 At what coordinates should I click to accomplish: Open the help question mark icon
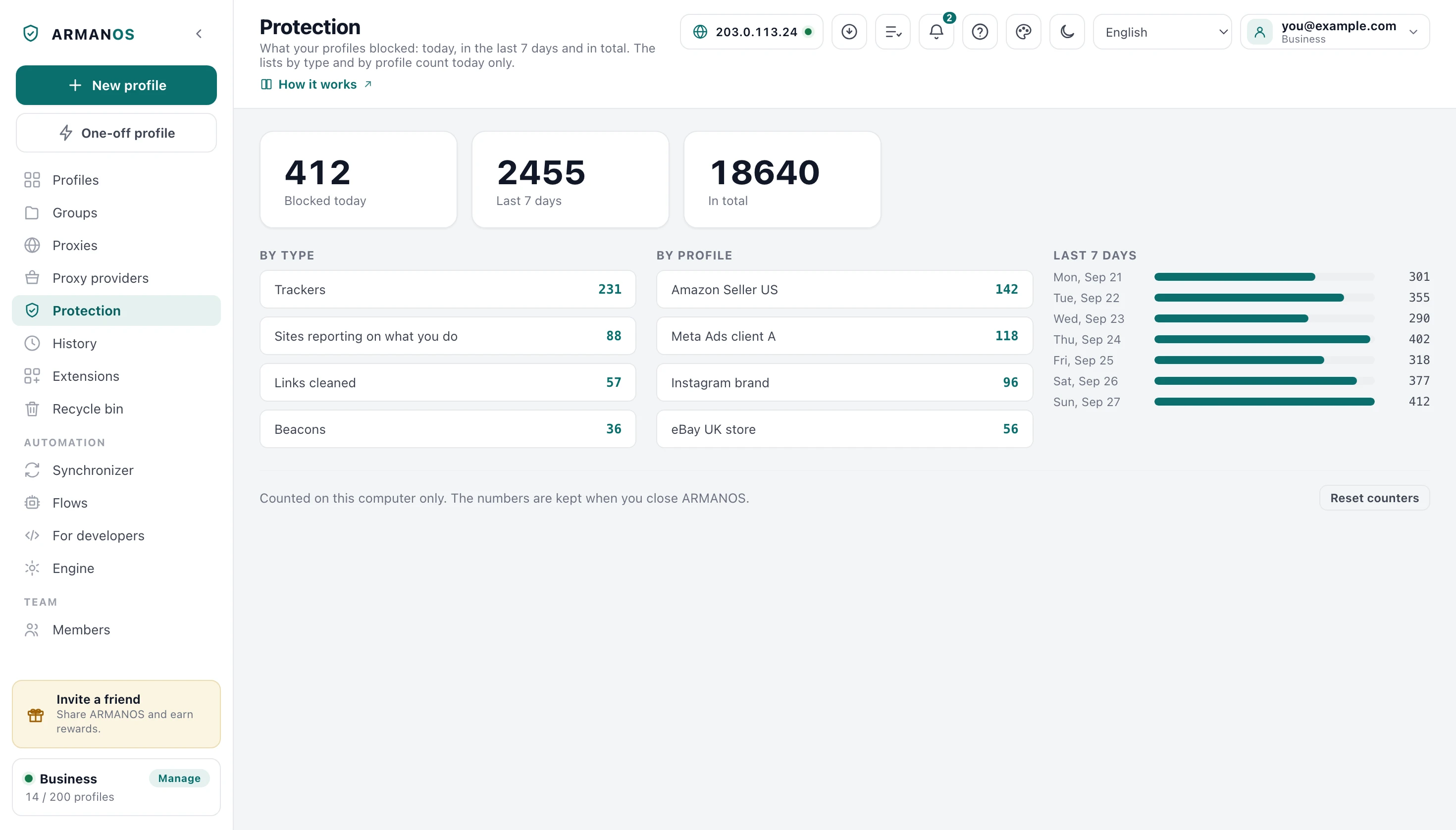[980, 32]
